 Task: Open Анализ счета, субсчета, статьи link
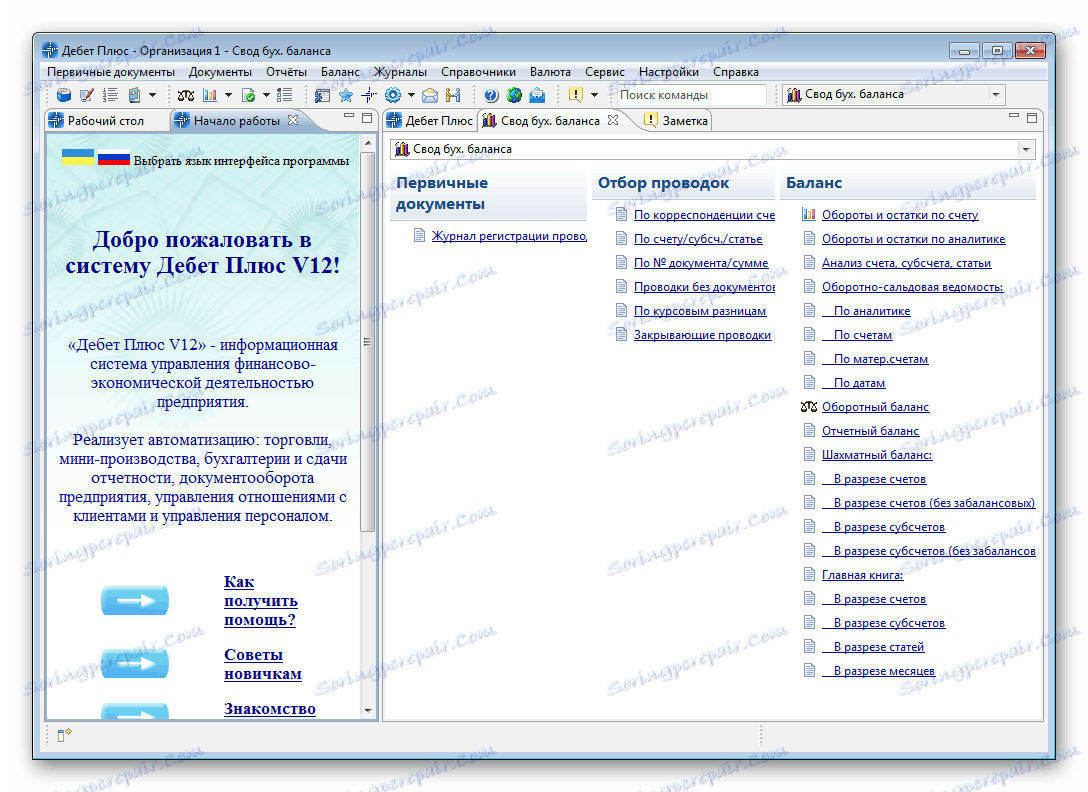coord(906,263)
